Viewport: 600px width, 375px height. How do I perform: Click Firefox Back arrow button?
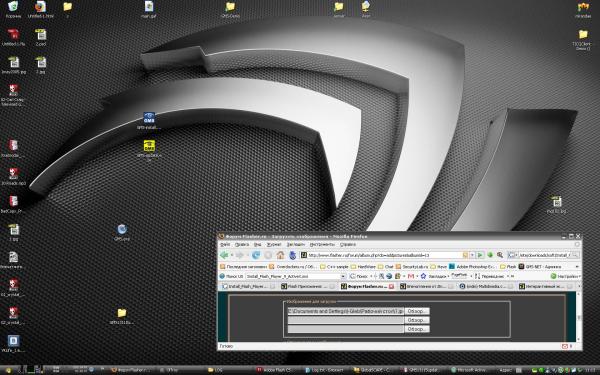[x=224, y=255]
